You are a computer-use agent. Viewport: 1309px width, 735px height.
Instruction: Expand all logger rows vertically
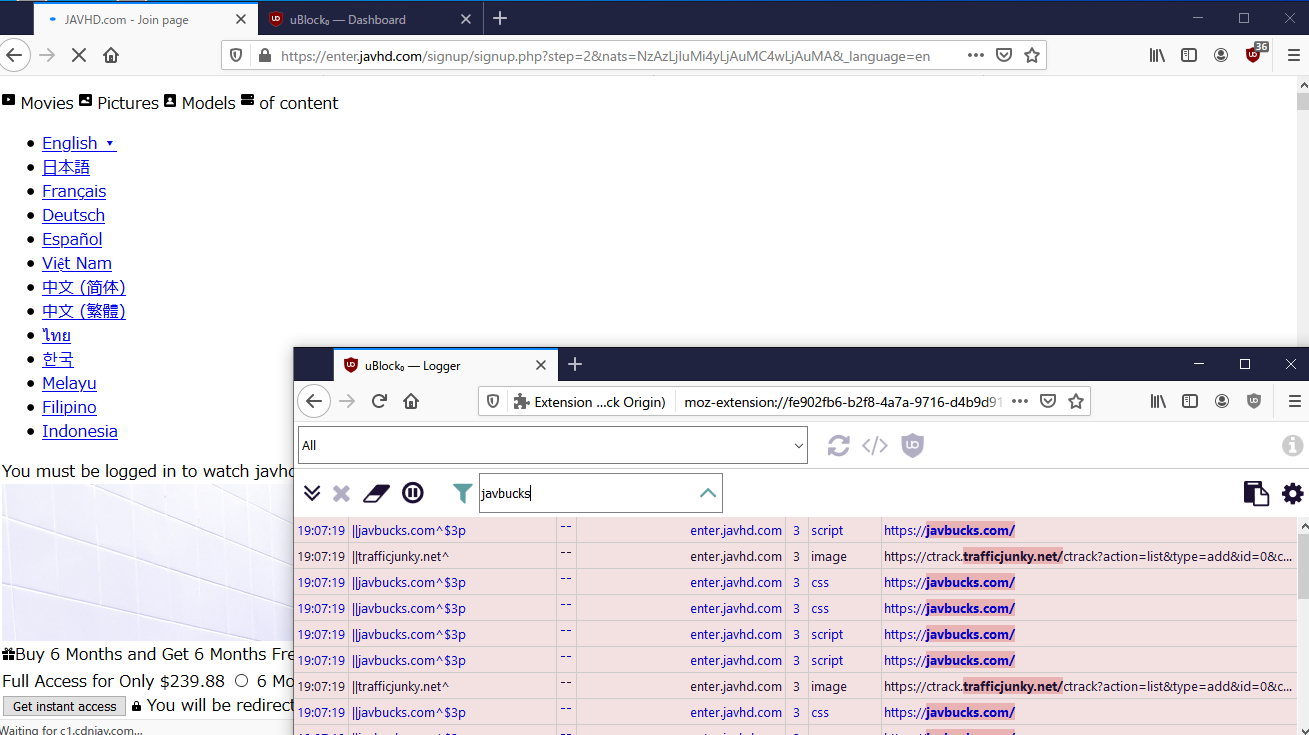tap(312, 493)
